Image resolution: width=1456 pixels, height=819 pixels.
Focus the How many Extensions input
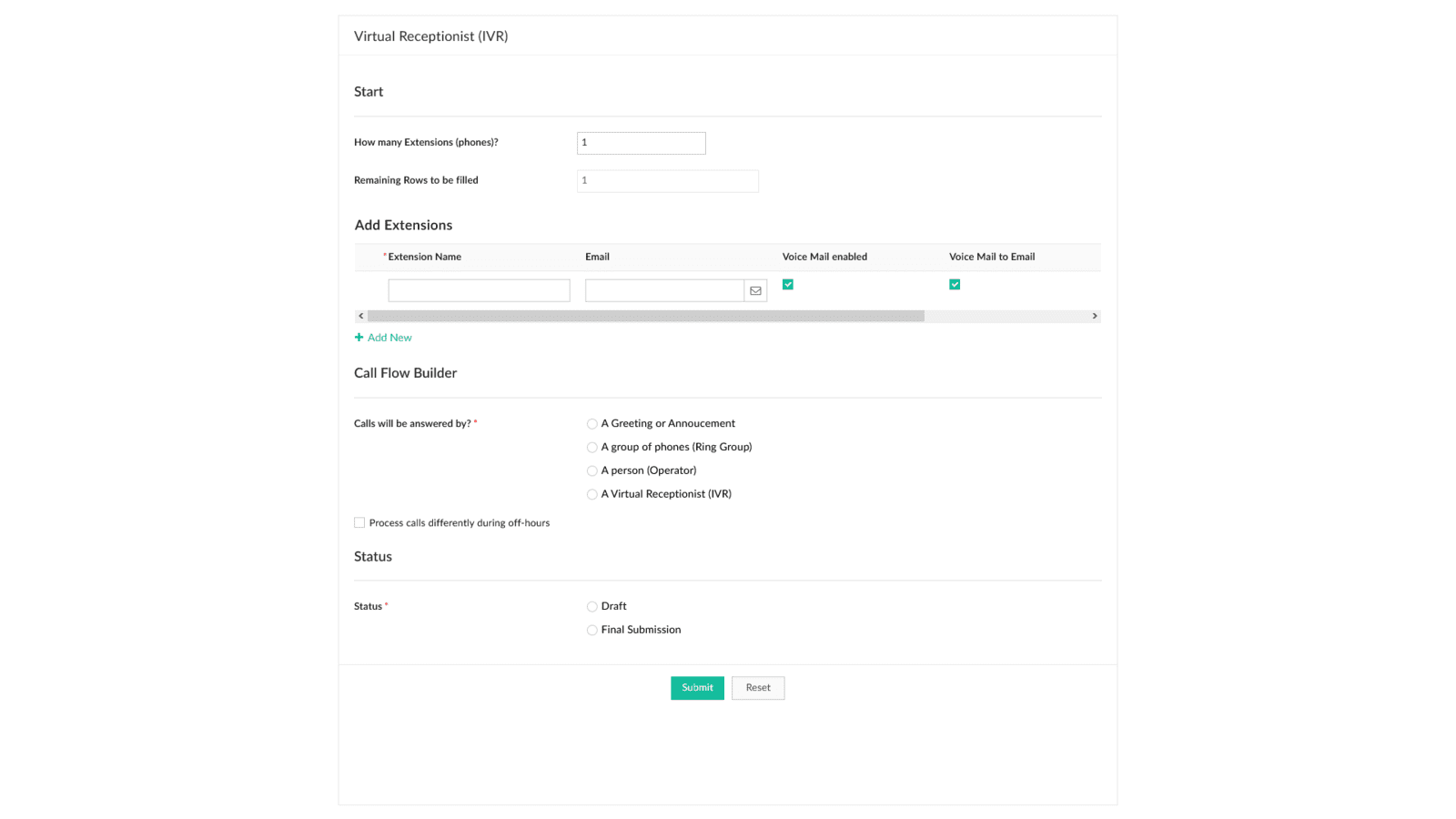tap(641, 143)
